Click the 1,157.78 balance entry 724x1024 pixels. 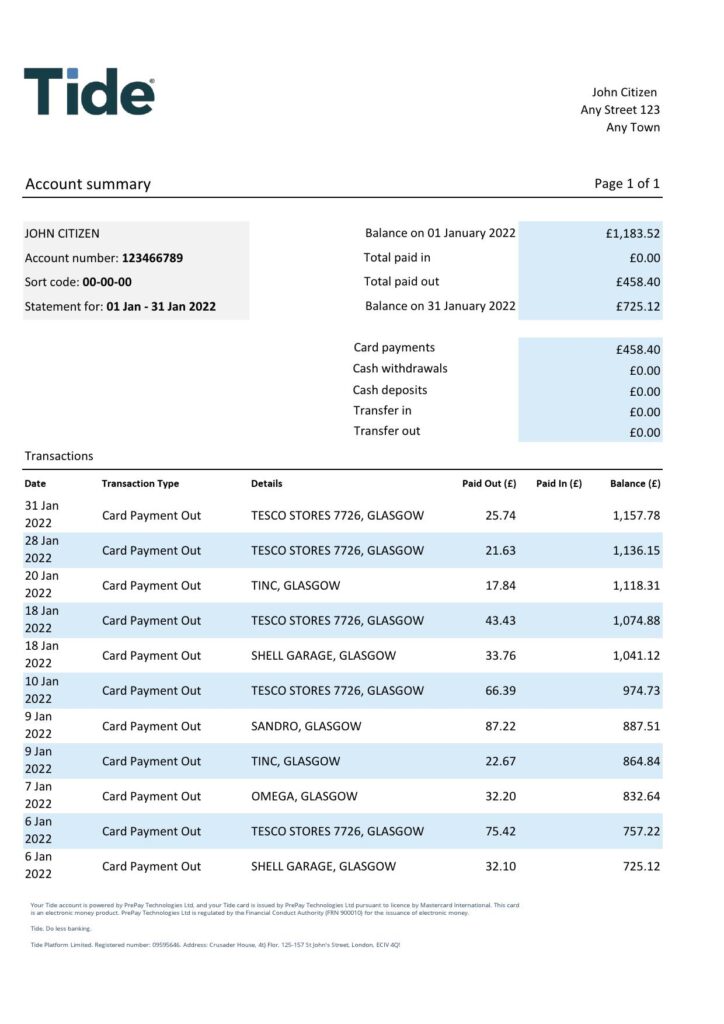[x=636, y=516]
